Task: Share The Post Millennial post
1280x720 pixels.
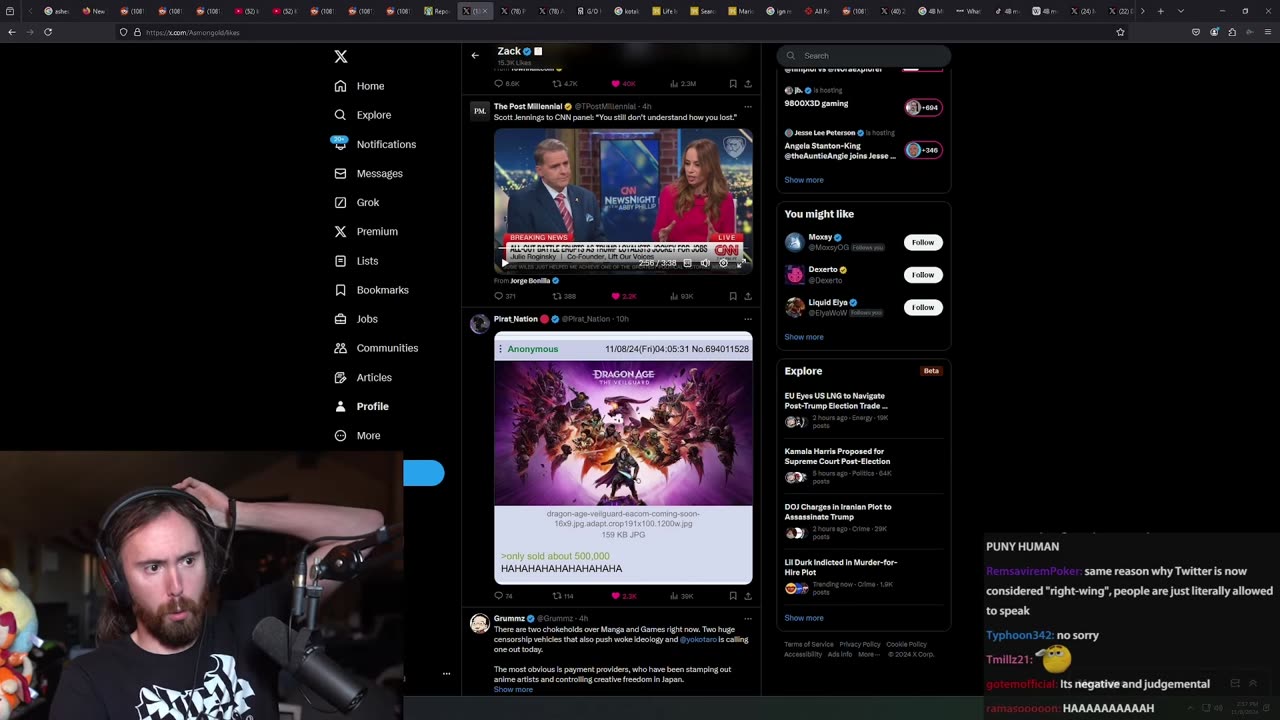Action: tap(747, 296)
